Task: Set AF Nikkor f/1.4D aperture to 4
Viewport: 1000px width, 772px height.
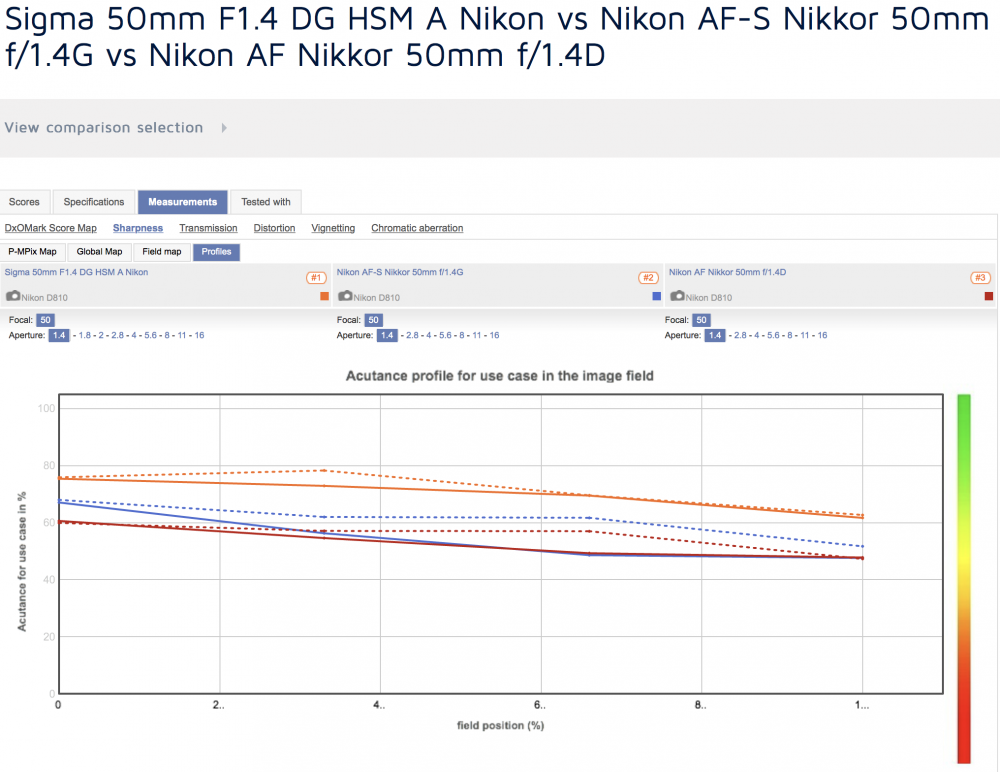Action: click(757, 335)
